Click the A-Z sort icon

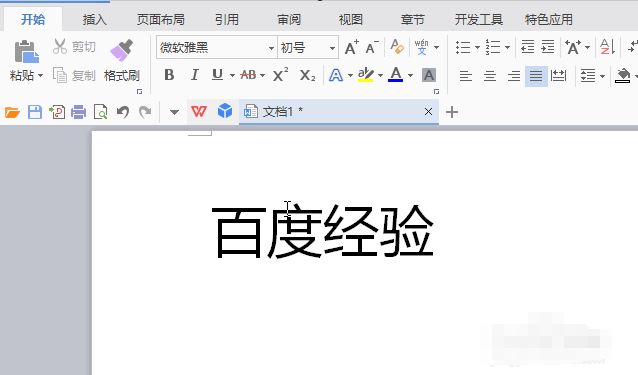point(607,47)
